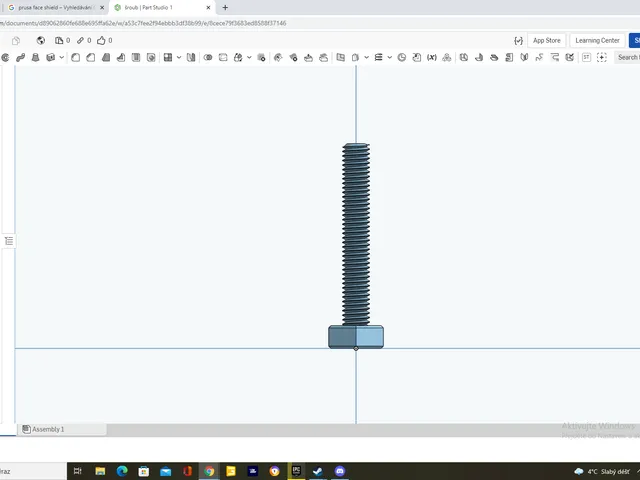Select the Rib tool
This screenshot has width=640, height=480.
[121, 58]
